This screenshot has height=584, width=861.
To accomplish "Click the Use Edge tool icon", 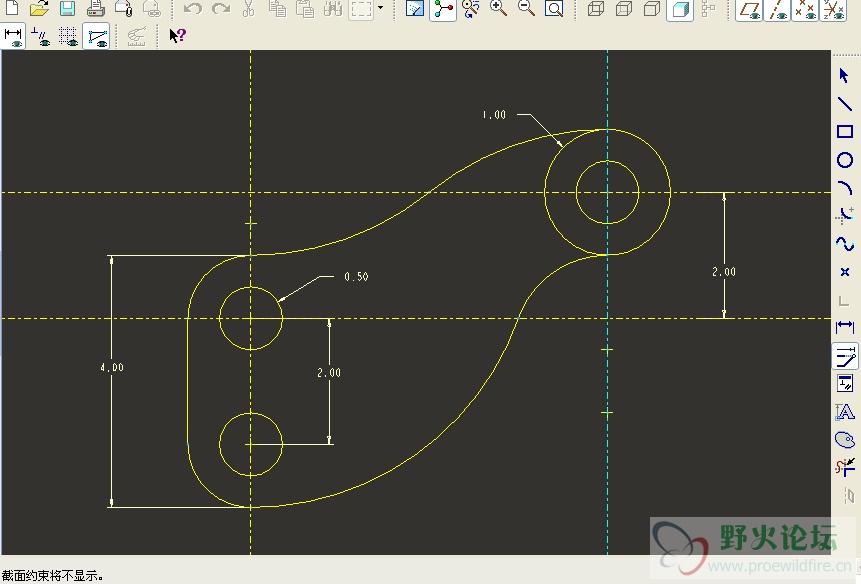I will click(x=845, y=300).
